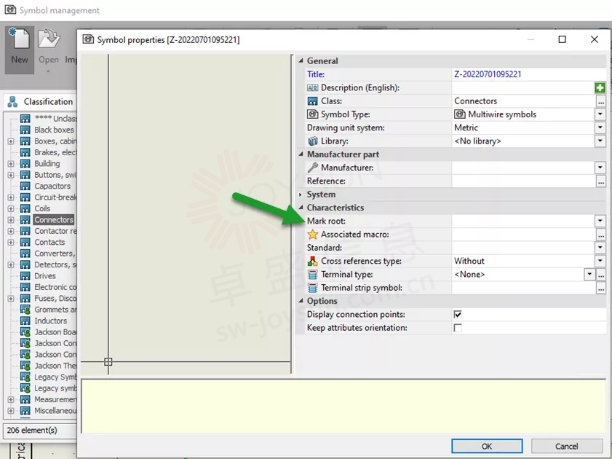The width and height of the screenshot is (612, 459).
Task: Expand the Measurement tree node
Action: [x=11, y=400]
